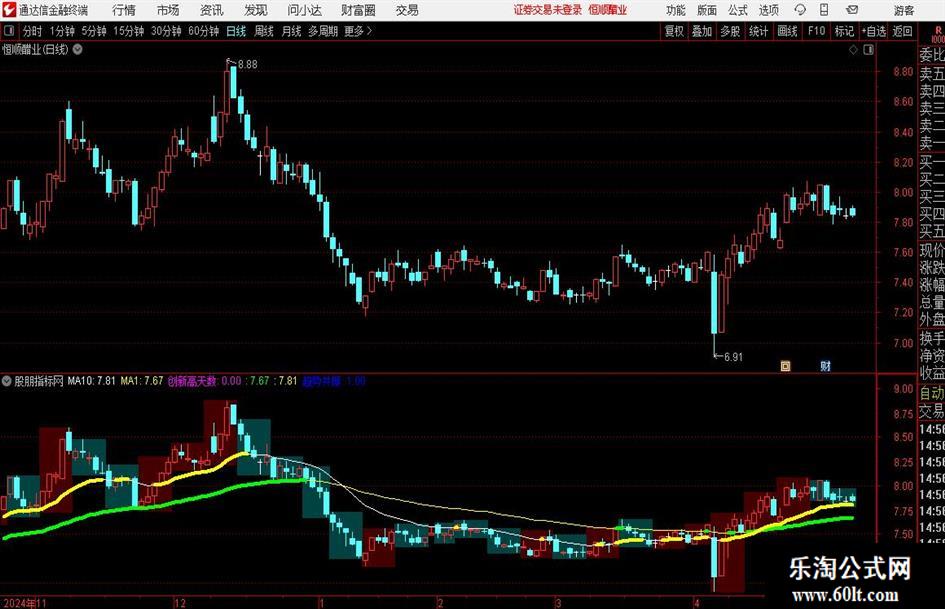Click the 画线 drawing button
This screenshot has width=945, height=609.
coord(787,31)
